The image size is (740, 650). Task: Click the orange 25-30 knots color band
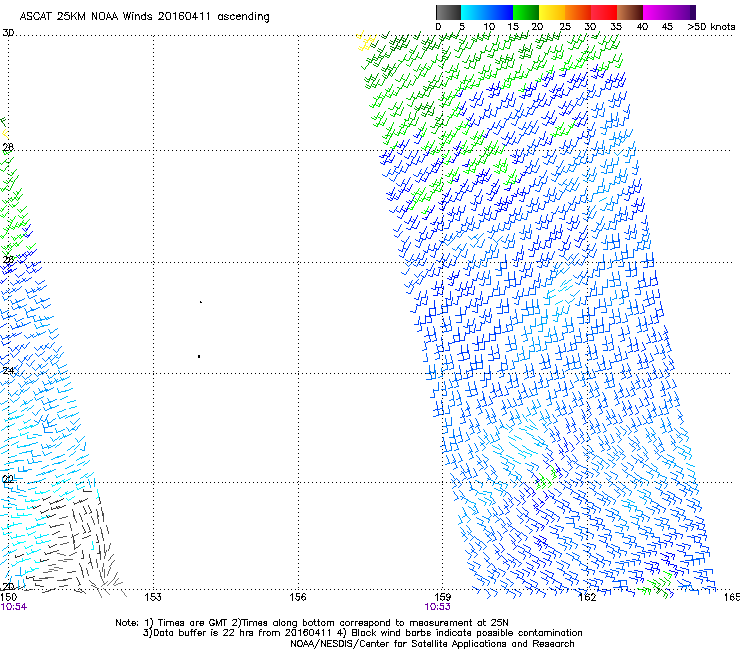coord(578,12)
